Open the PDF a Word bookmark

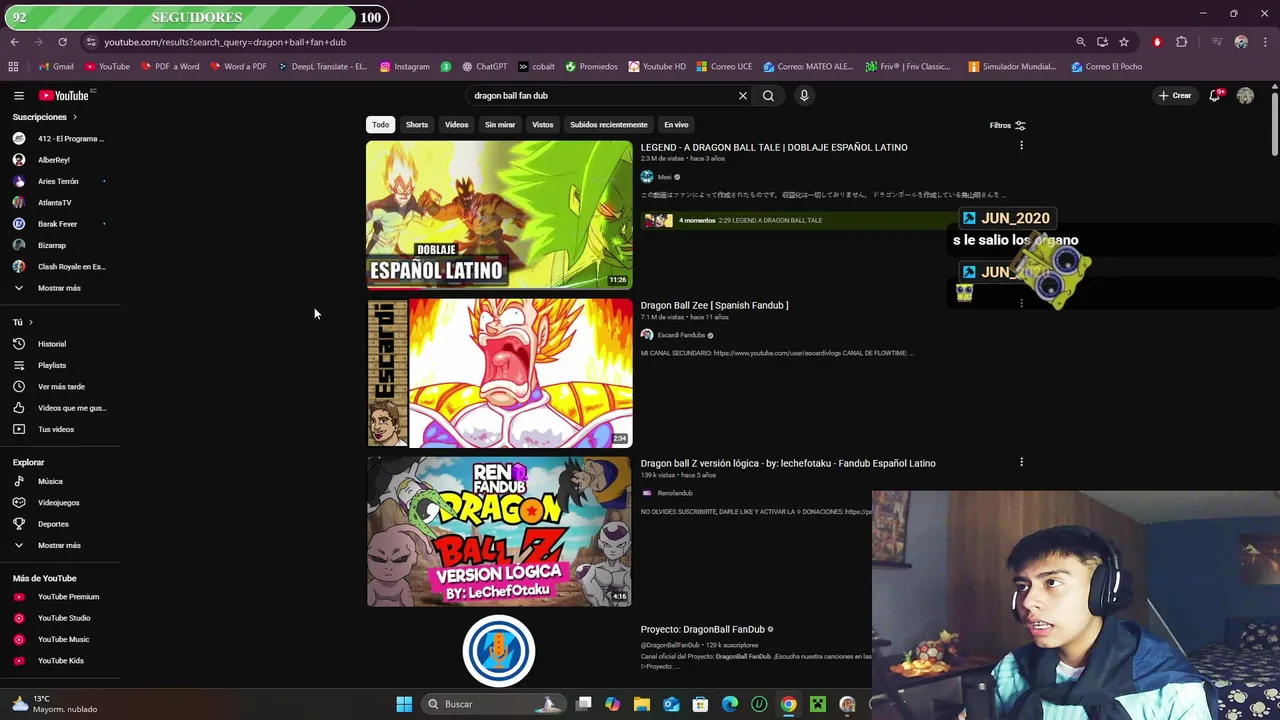click(169, 67)
